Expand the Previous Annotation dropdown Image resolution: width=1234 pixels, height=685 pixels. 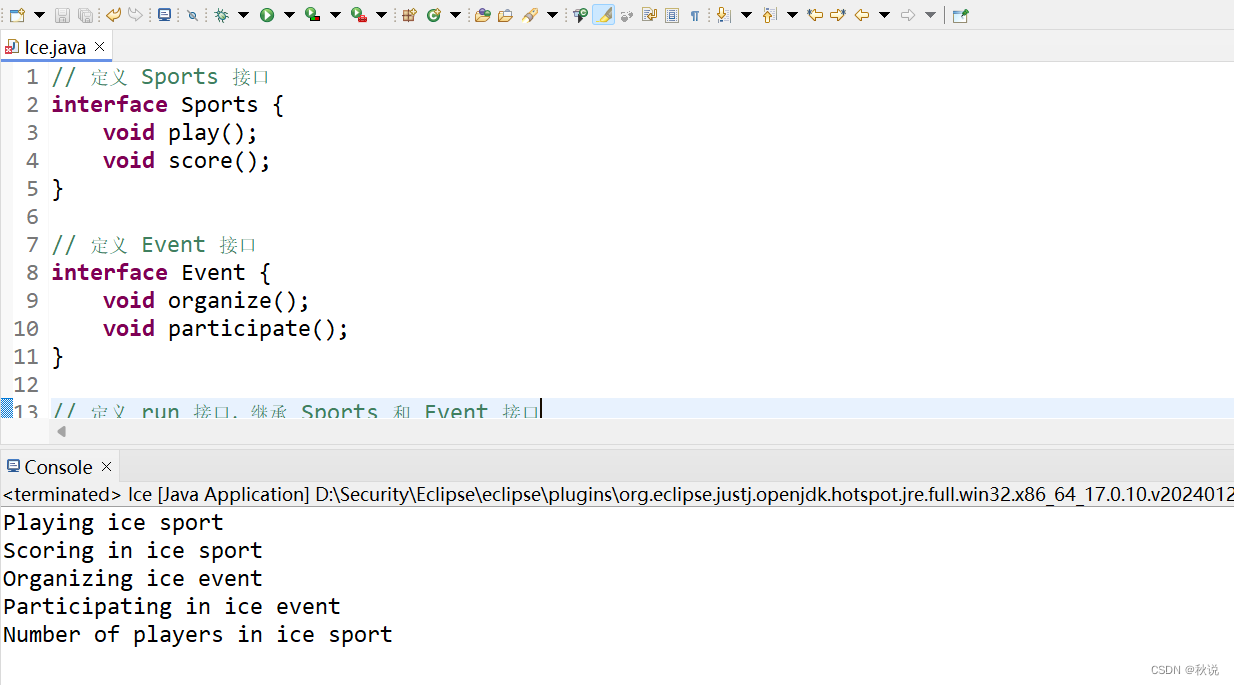[792, 15]
